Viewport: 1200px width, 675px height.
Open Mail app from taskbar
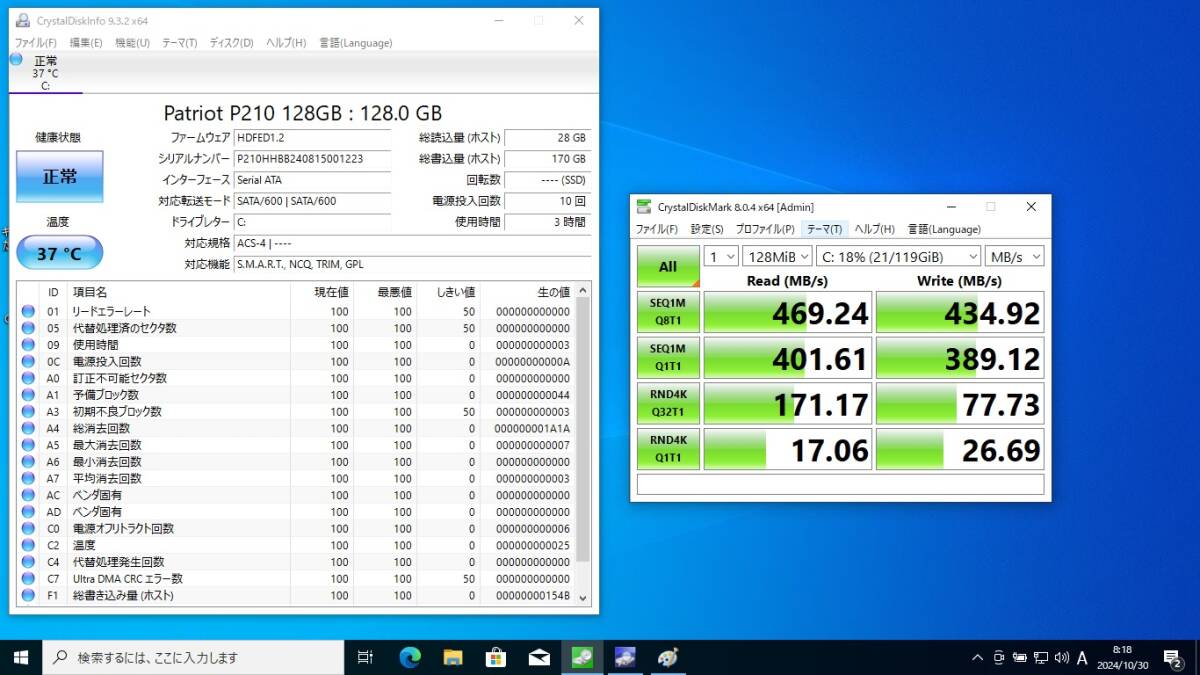click(539, 657)
